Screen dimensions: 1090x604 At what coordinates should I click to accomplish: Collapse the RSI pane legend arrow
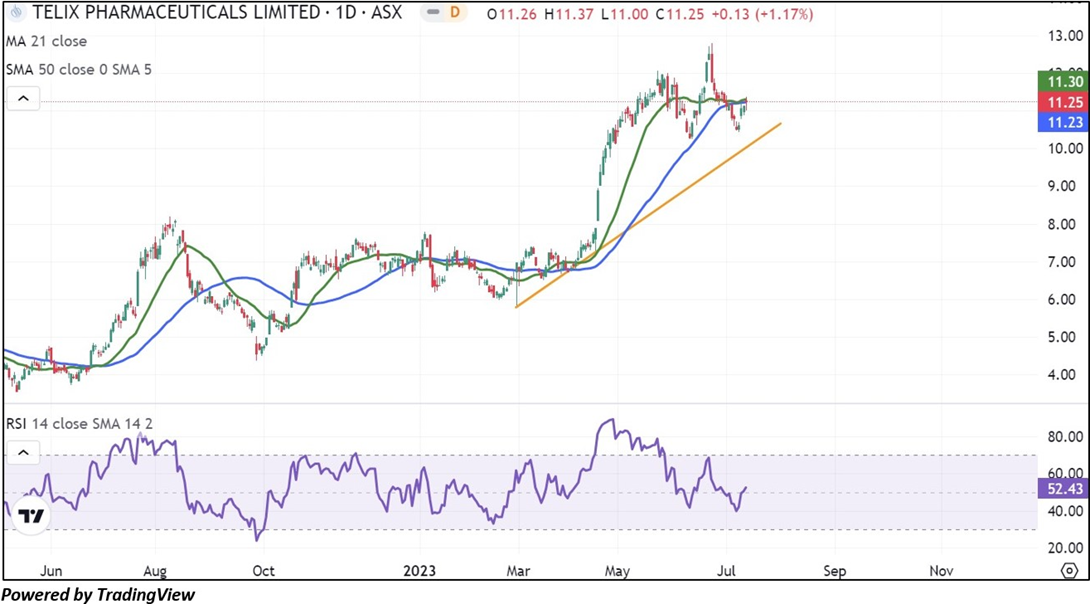[x=23, y=453]
